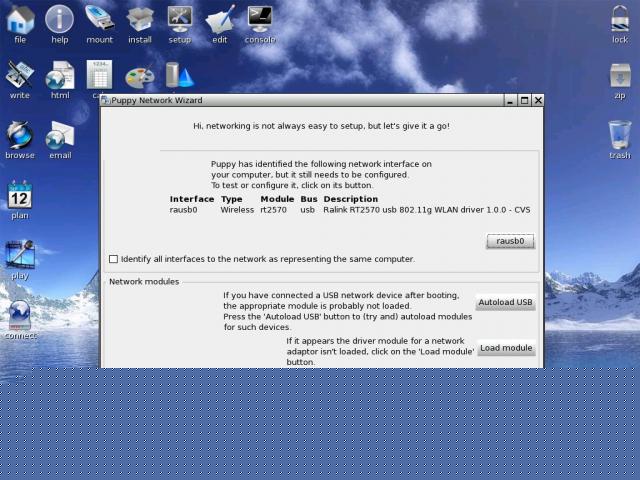Viewport: 640px width, 480px height.
Task: Open the plan calendar icon
Action: coord(20,196)
